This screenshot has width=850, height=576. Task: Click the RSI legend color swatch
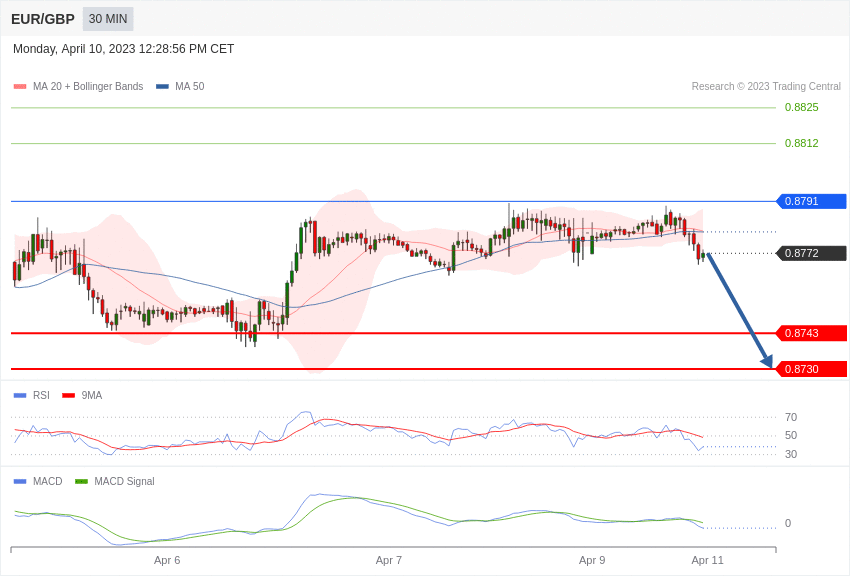tap(20, 396)
